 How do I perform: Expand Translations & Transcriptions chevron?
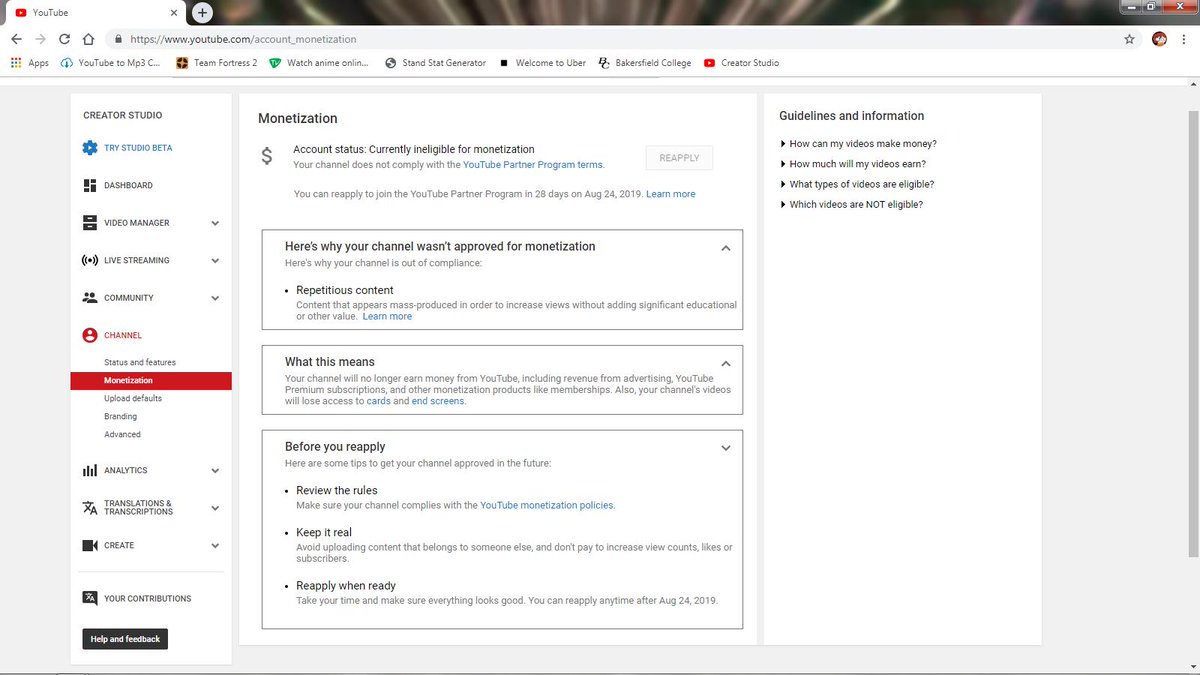215,508
